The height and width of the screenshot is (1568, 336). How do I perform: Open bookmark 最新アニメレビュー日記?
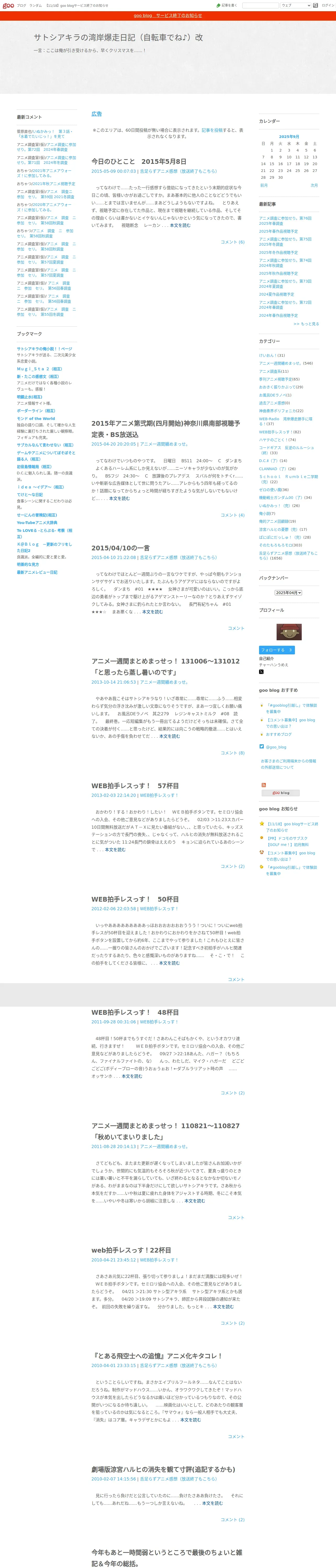click(37, 572)
